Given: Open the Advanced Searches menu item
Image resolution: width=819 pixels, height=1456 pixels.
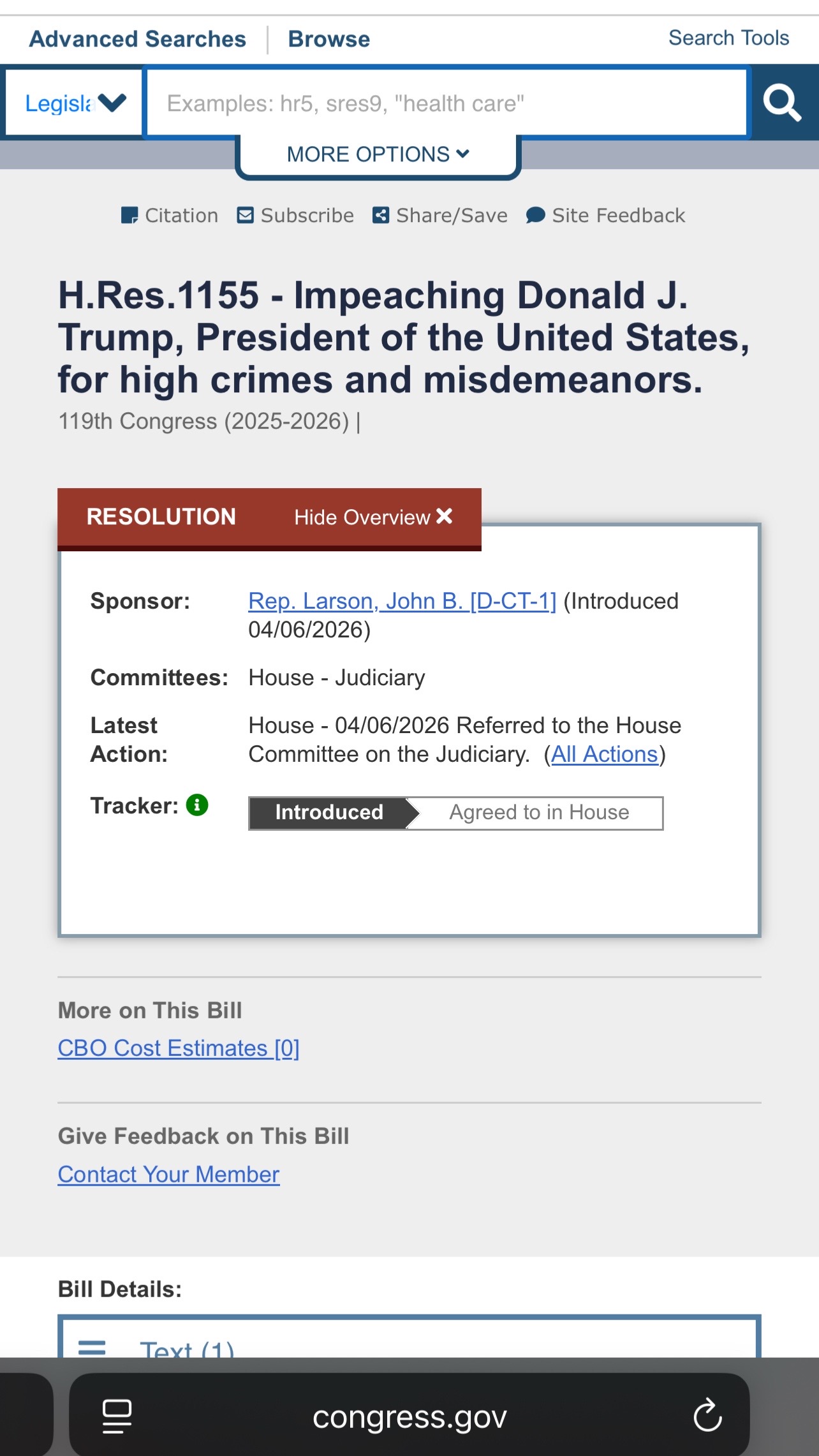Looking at the screenshot, I should tap(138, 39).
